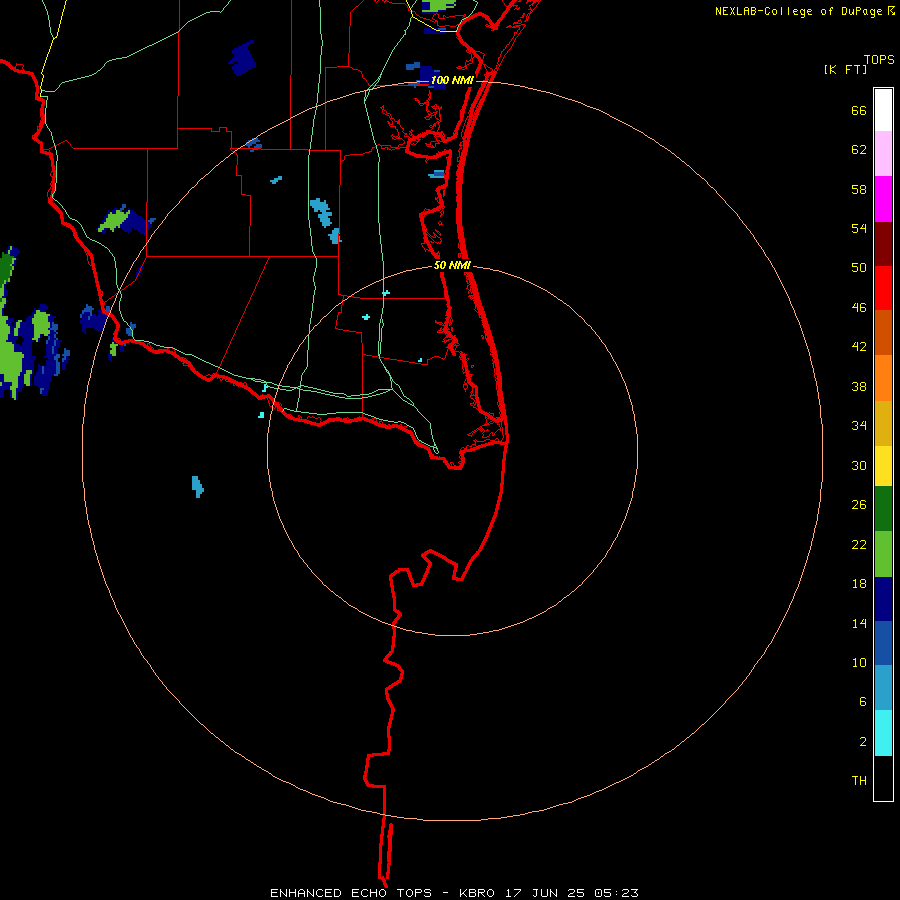
Task: Select the dark orange legend swatch
Action: pos(883,333)
